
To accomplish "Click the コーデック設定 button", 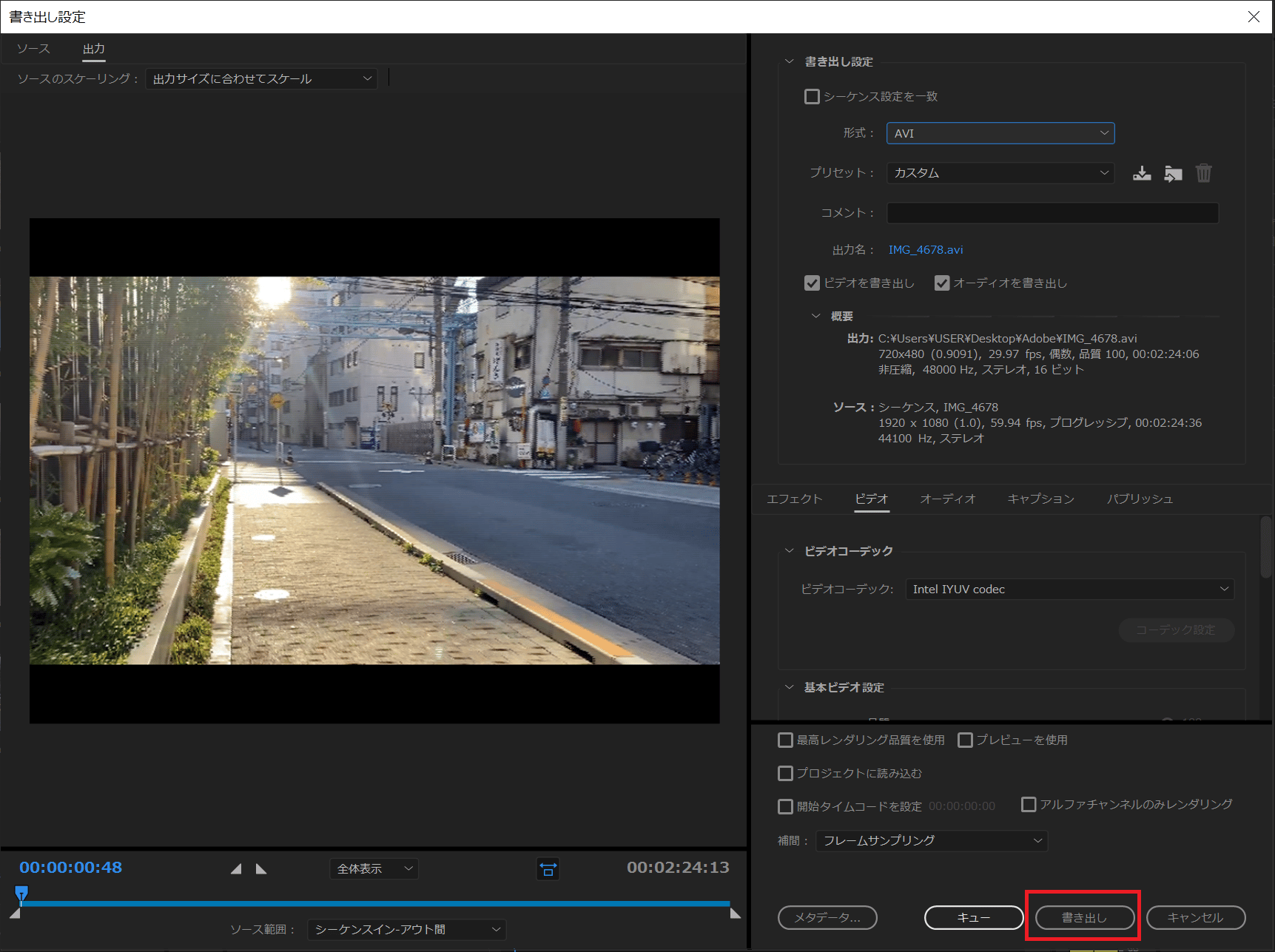I will point(1176,630).
